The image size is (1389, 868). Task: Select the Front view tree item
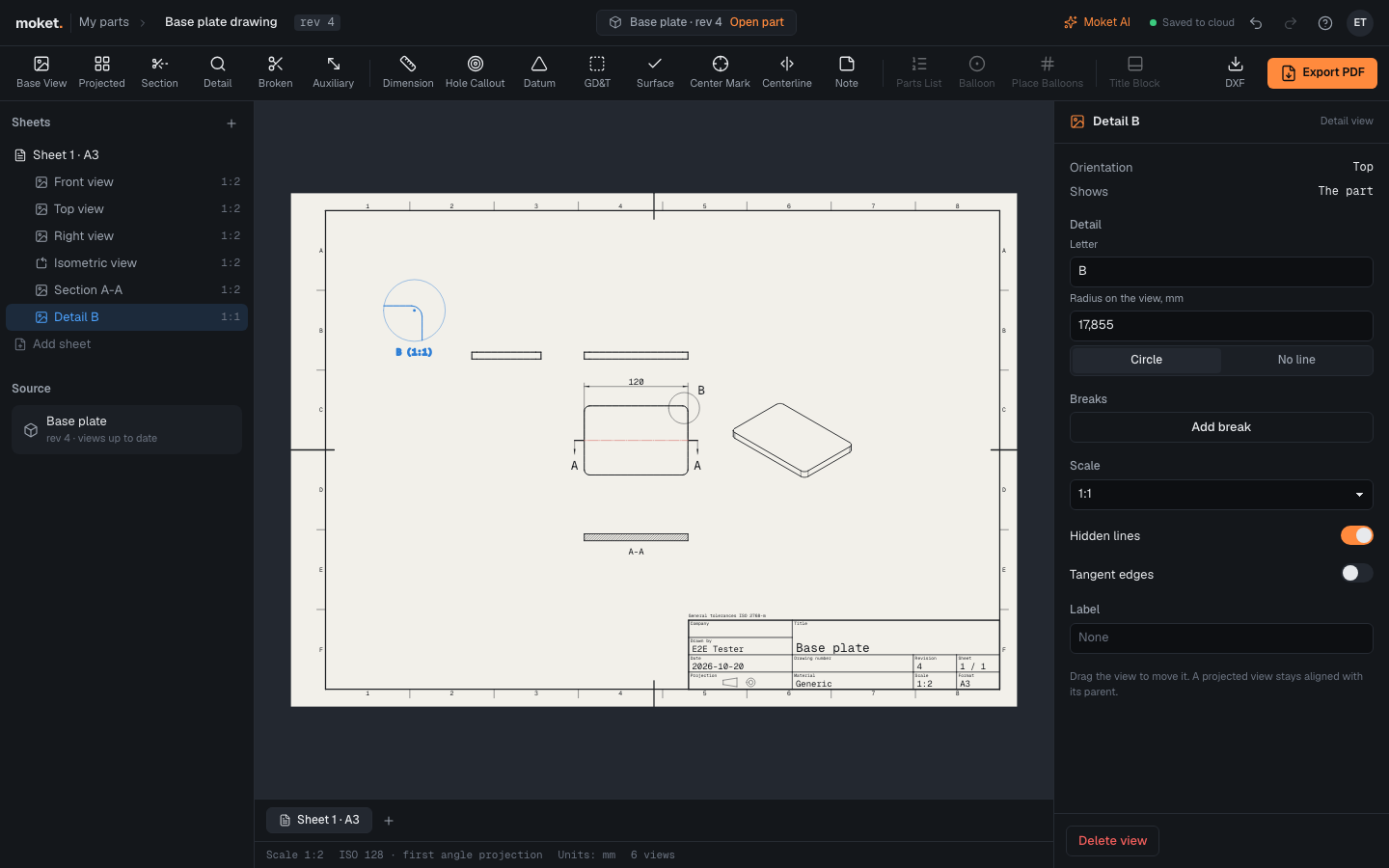coord(126,182)
